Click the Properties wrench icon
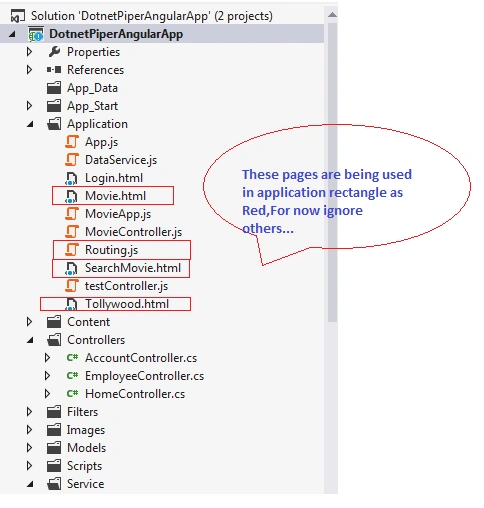Screen dimensions: 484x508 coord(54,52)
